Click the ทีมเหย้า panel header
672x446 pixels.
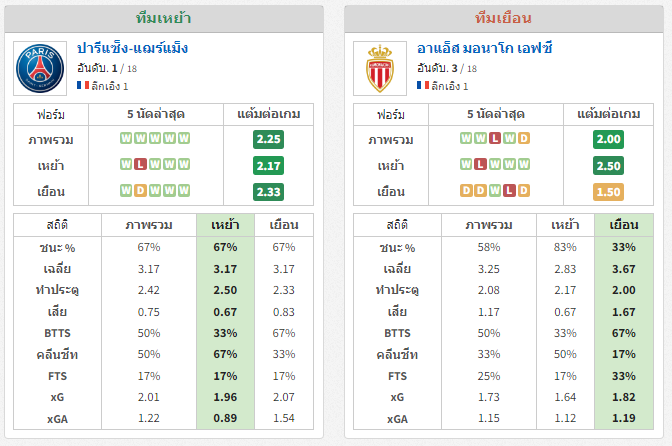tap(164, 18)
